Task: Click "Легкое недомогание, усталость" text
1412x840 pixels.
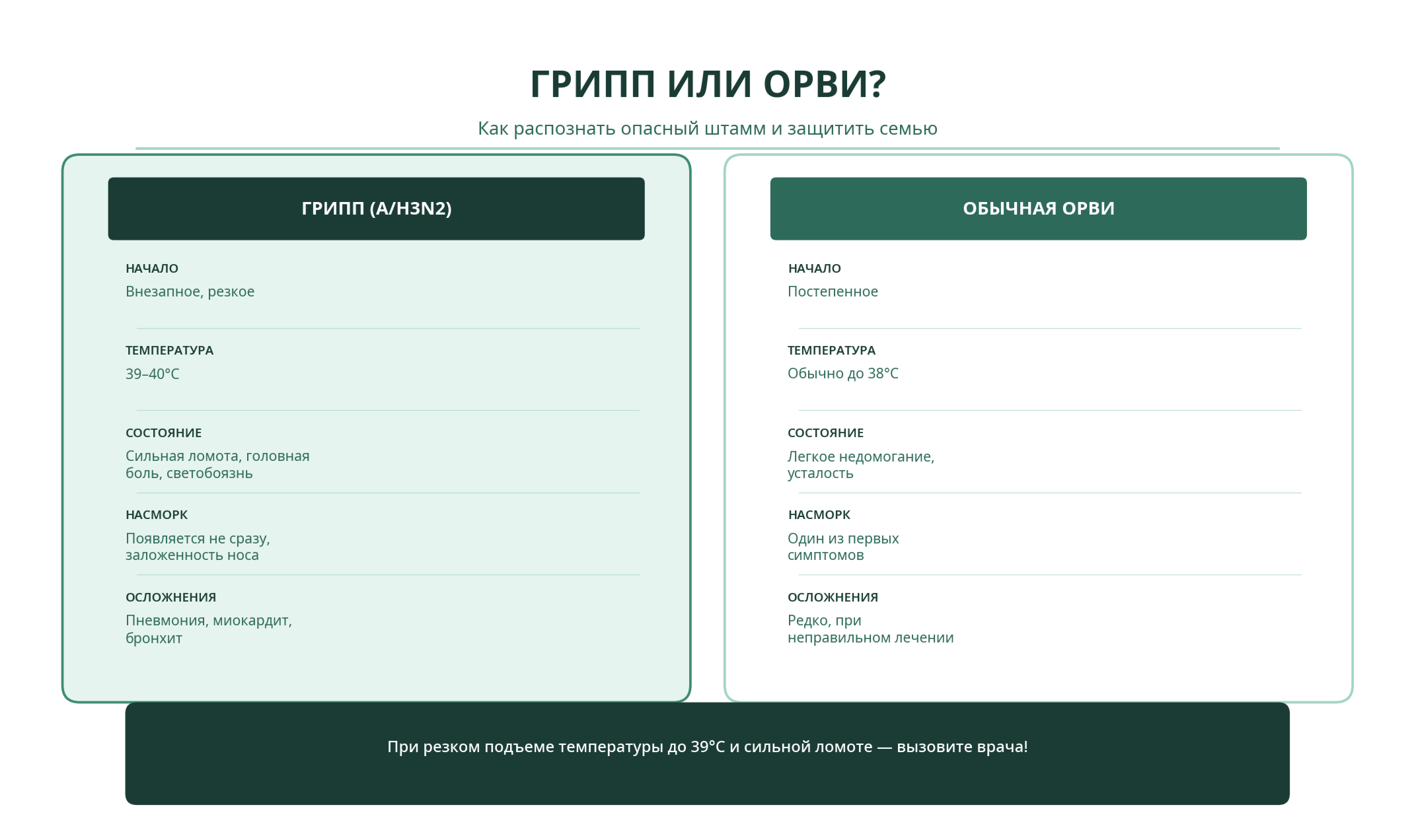Action: pos(860,464)
